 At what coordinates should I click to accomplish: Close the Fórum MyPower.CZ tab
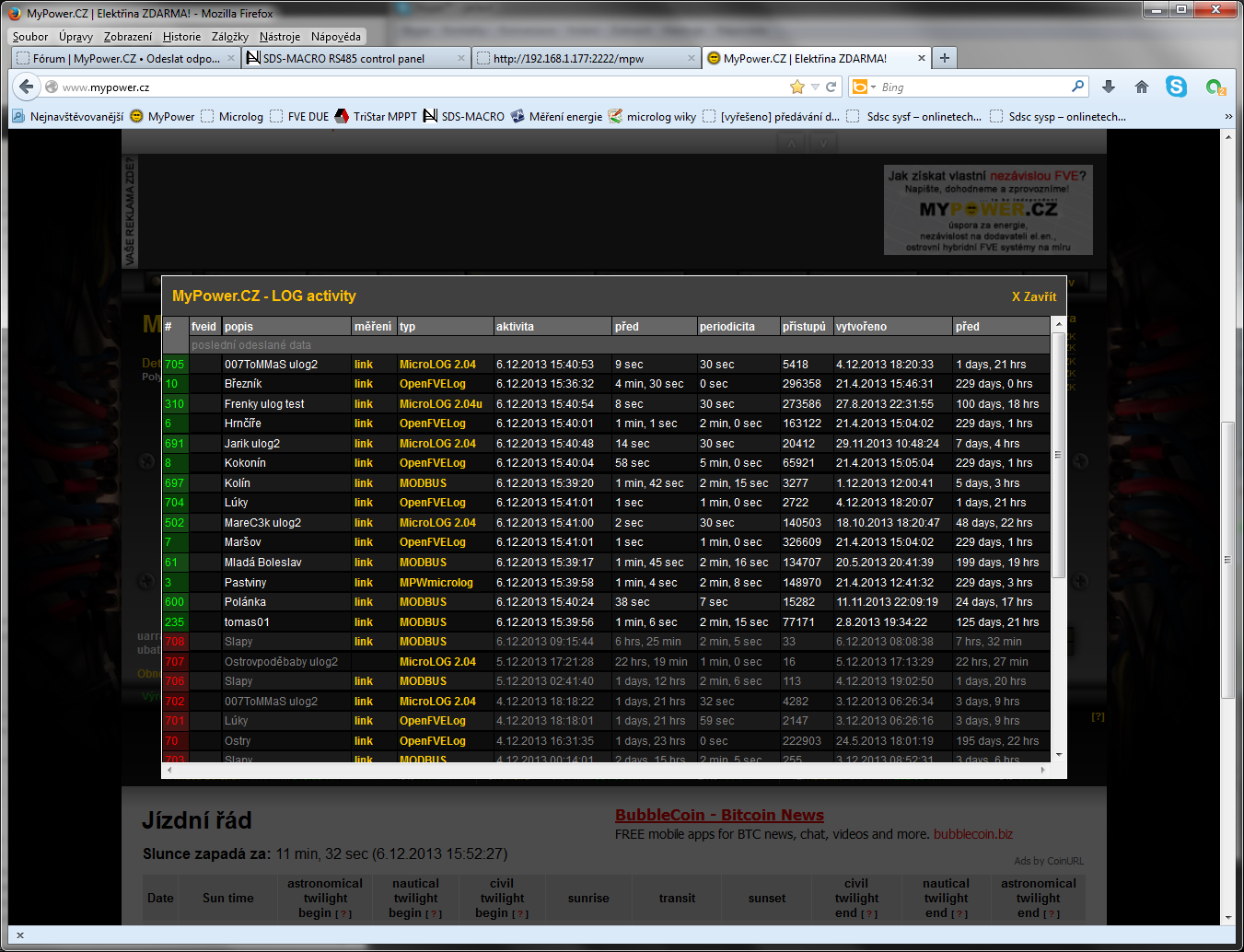tap(231, 58)
